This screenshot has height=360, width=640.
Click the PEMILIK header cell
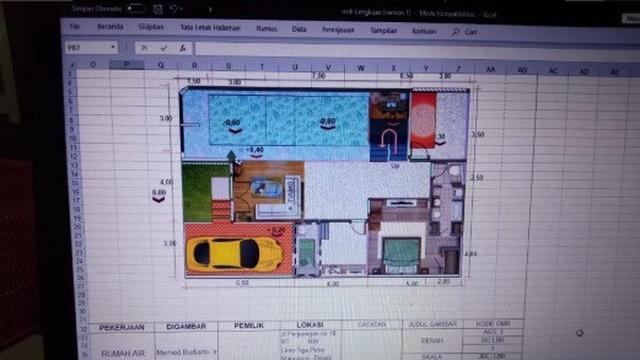[x=249, y=326]
